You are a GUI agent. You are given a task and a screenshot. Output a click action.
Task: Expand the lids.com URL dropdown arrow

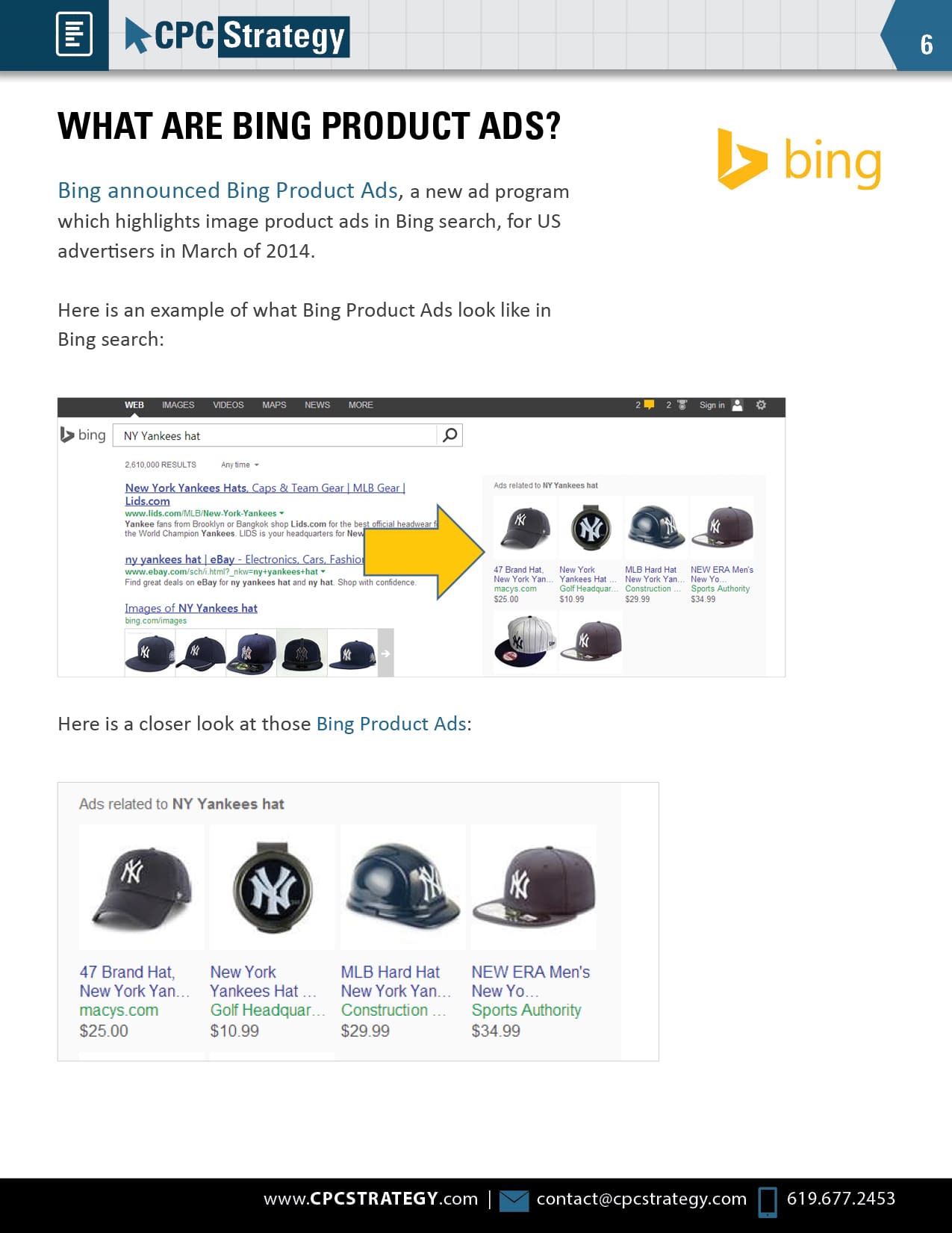[281, 513]
